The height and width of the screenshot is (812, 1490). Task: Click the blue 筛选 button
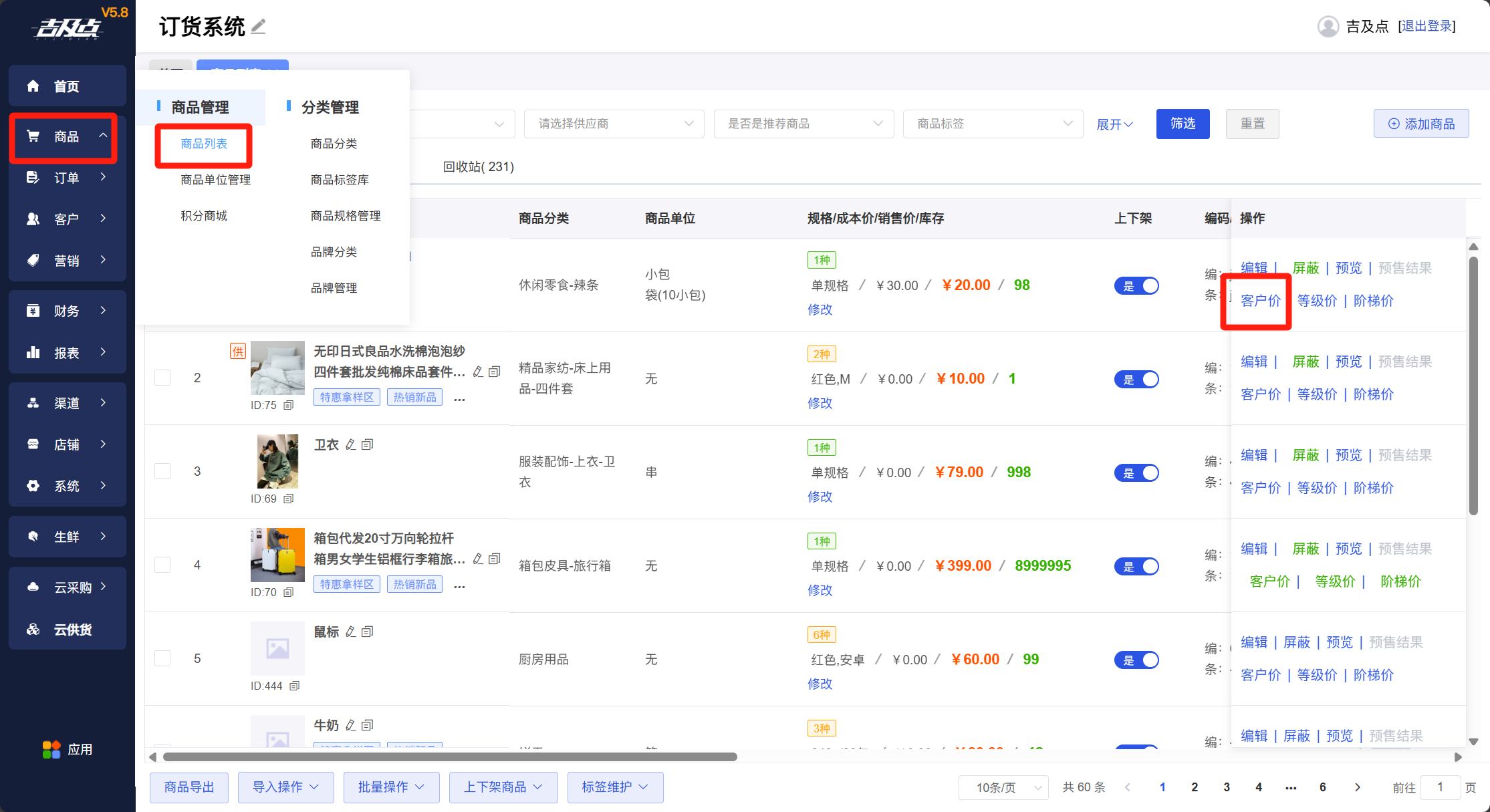[1183, 124]
